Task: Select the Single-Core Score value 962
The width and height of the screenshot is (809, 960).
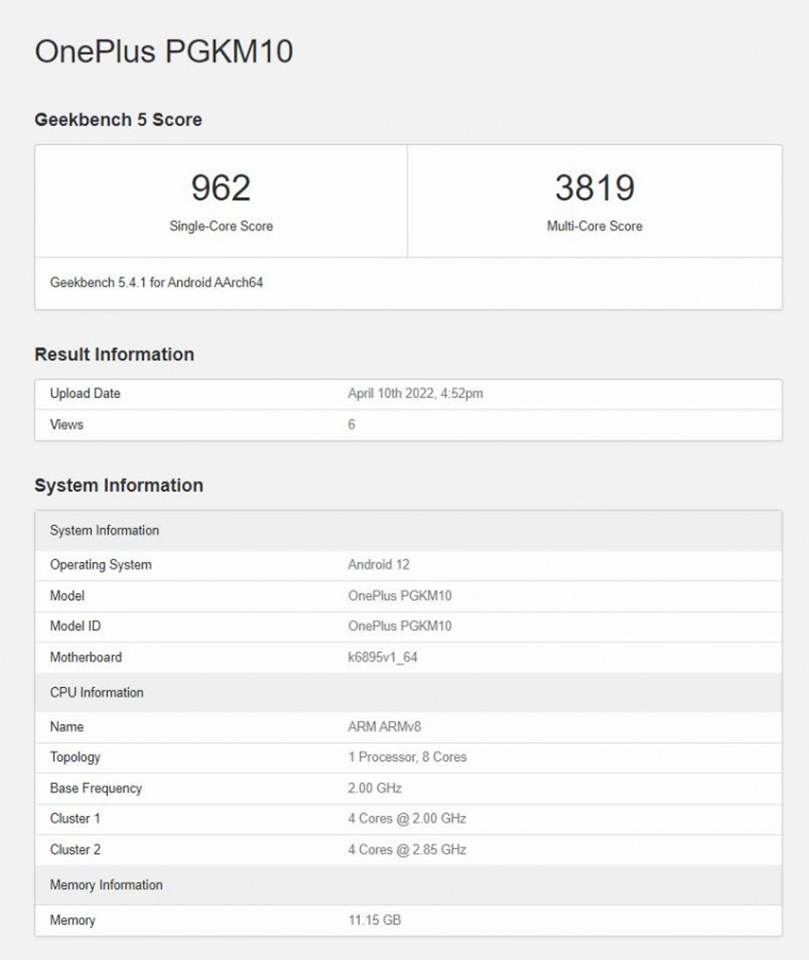Action: coord(220,188)
